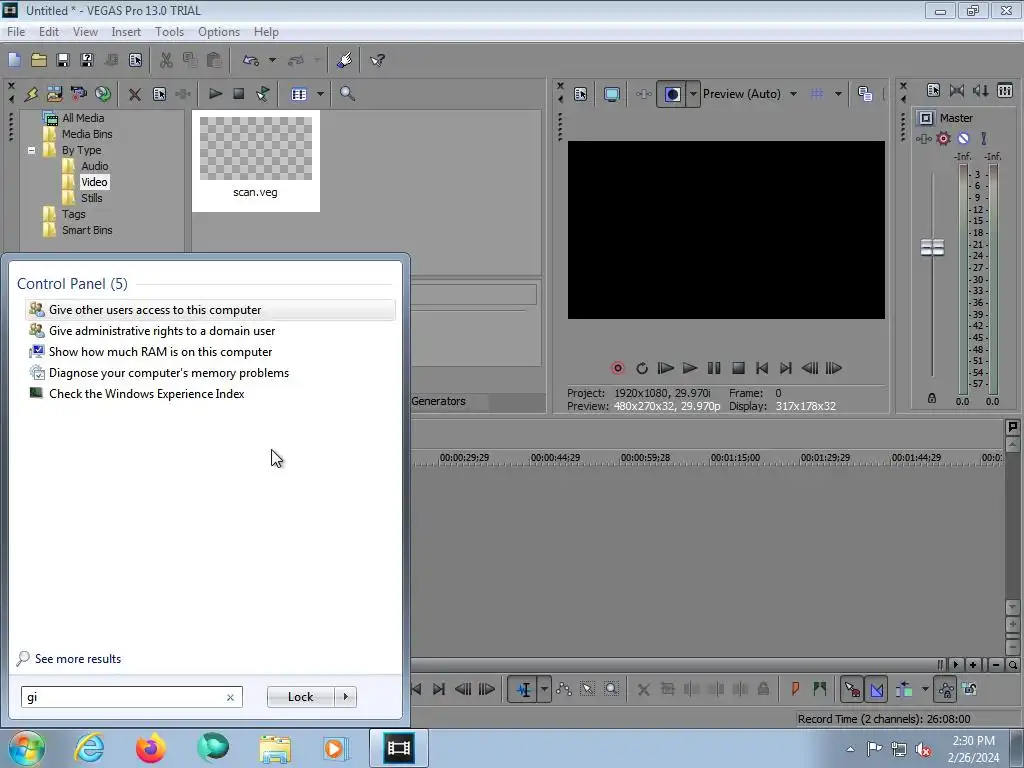Screen dimensions: 1024x768
Task: Open the Edit menu
Action: (49, 31)
